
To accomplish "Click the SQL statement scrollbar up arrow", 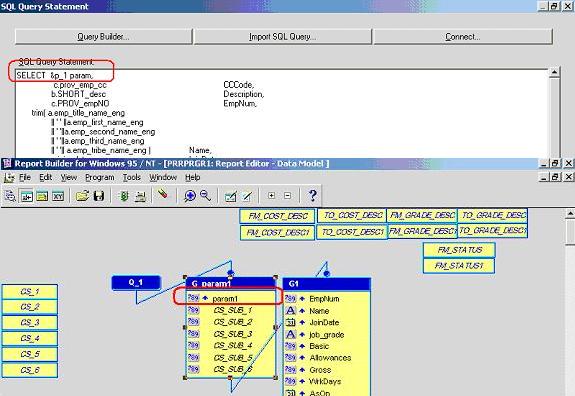I will [554, 72].
